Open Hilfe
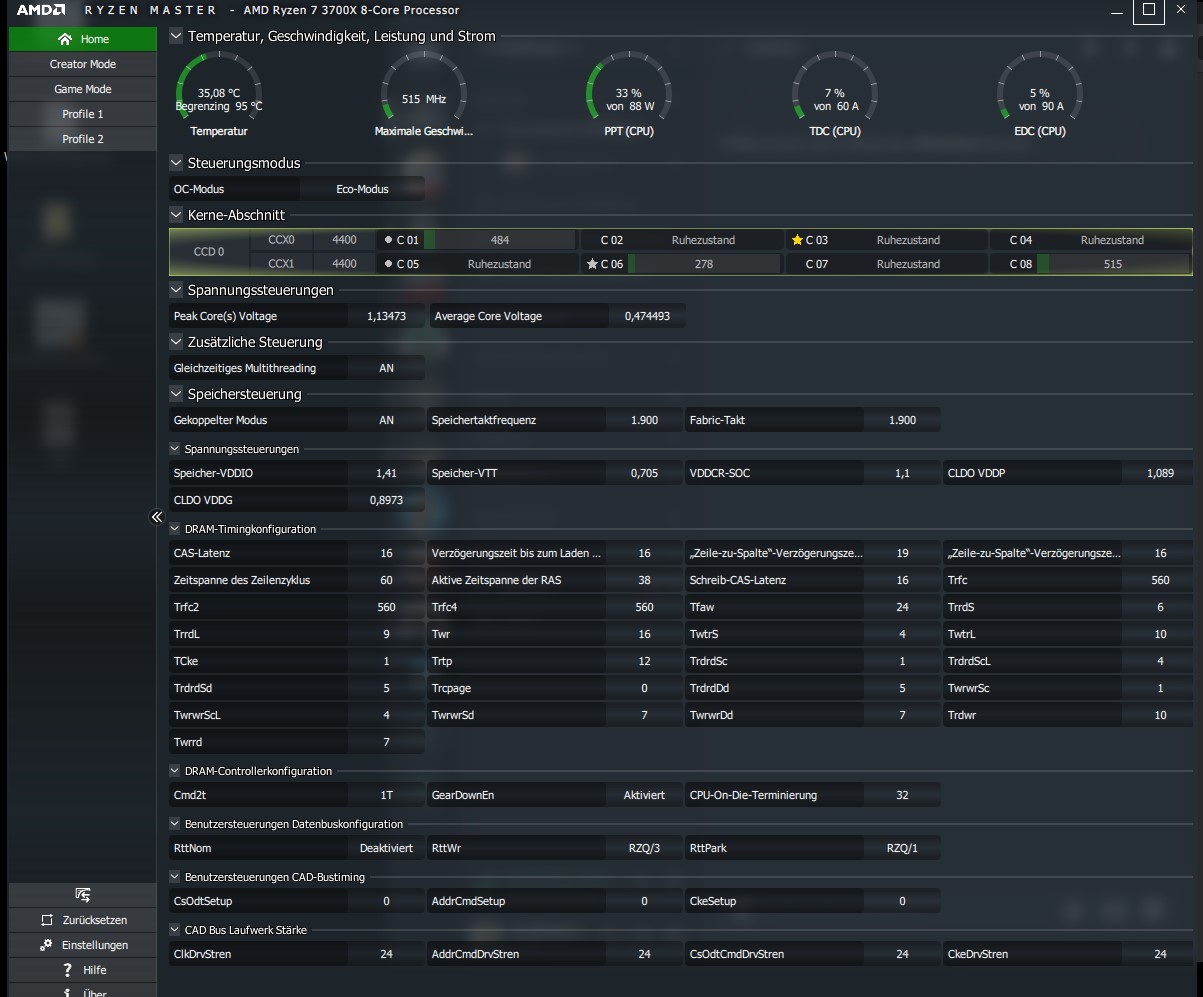This screenshot has width=1203, height=997. coord(83,970)
